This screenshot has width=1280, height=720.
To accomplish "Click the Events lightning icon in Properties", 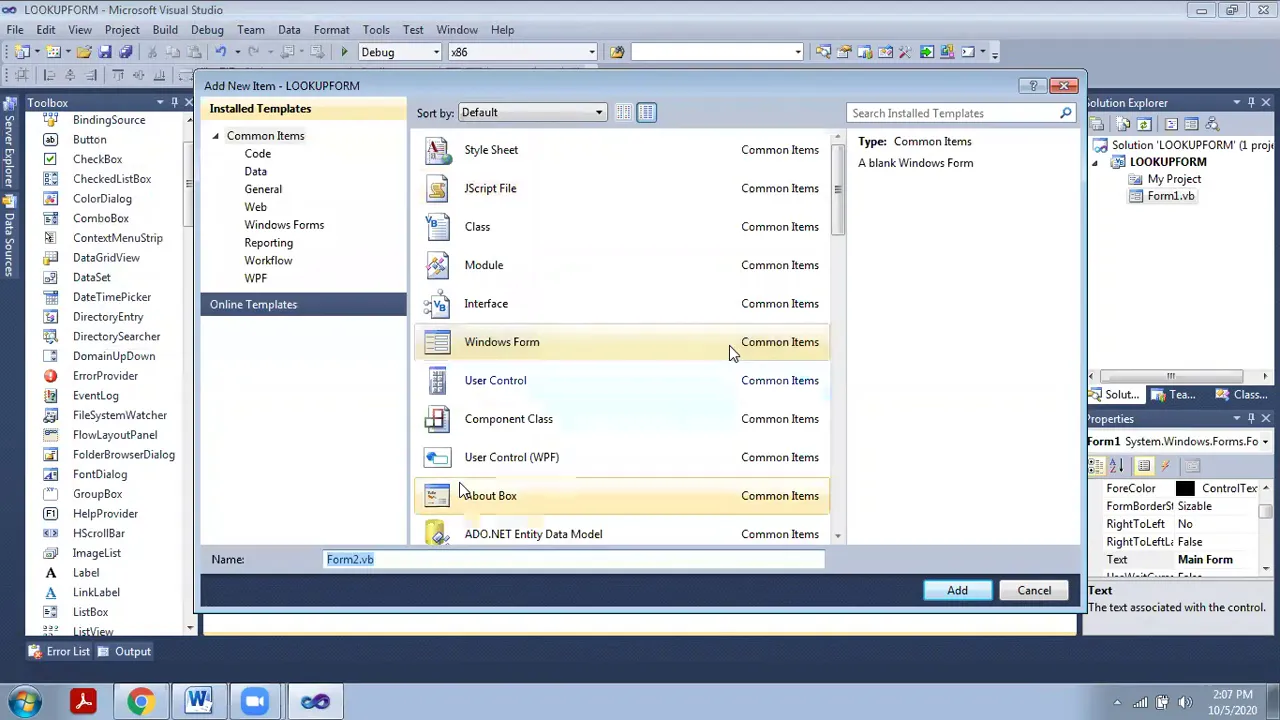I will pos(1166,466).
